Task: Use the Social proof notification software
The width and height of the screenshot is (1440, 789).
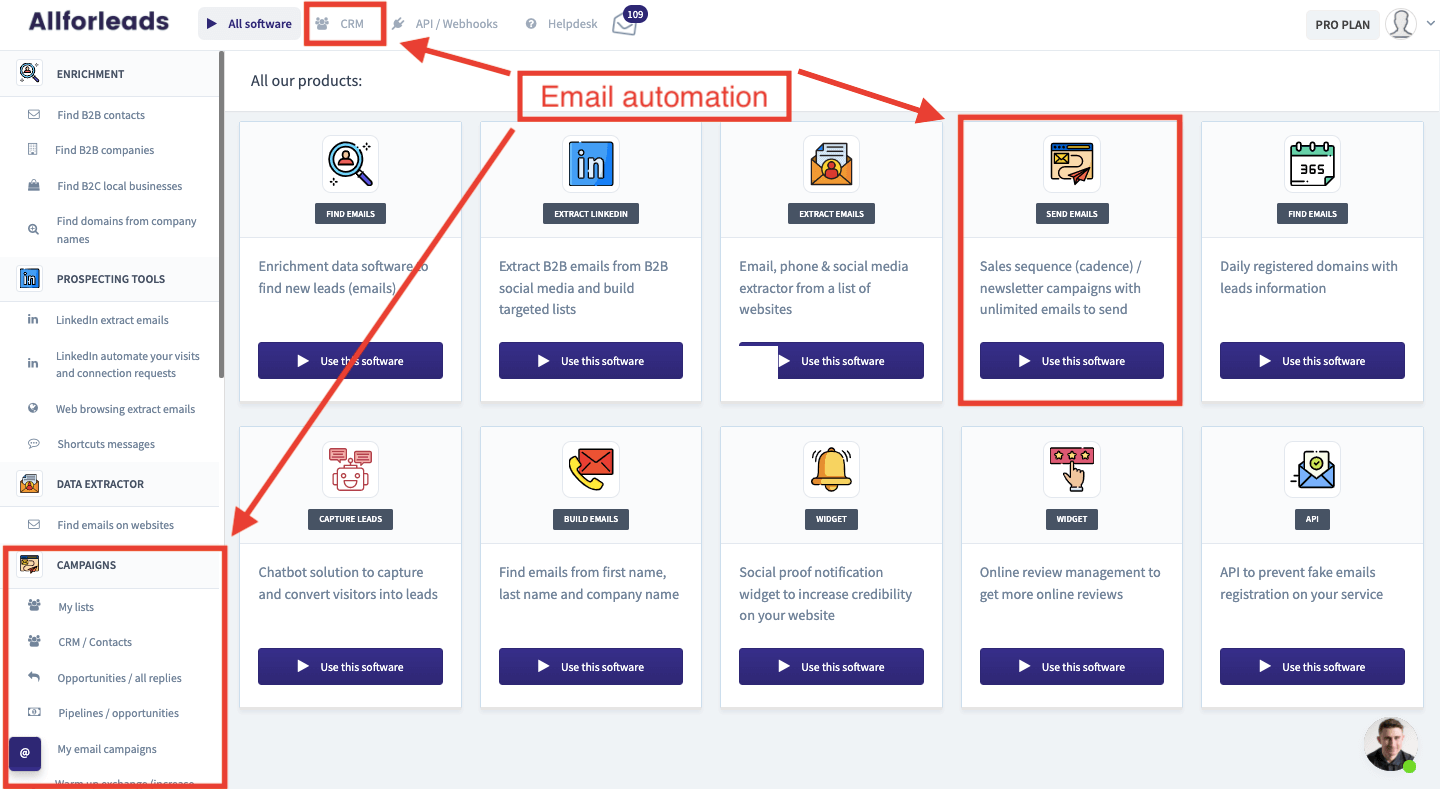Action: point(831,667)
